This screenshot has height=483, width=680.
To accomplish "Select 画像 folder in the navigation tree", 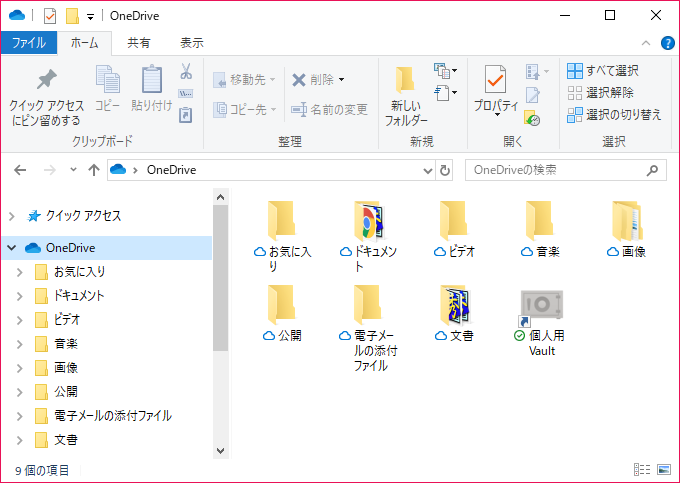I will 66,368.
